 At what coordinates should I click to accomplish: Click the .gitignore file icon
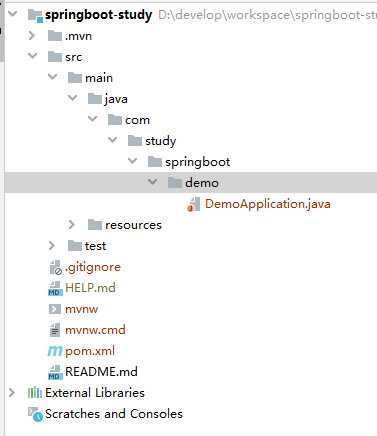[x=55, y=267]
